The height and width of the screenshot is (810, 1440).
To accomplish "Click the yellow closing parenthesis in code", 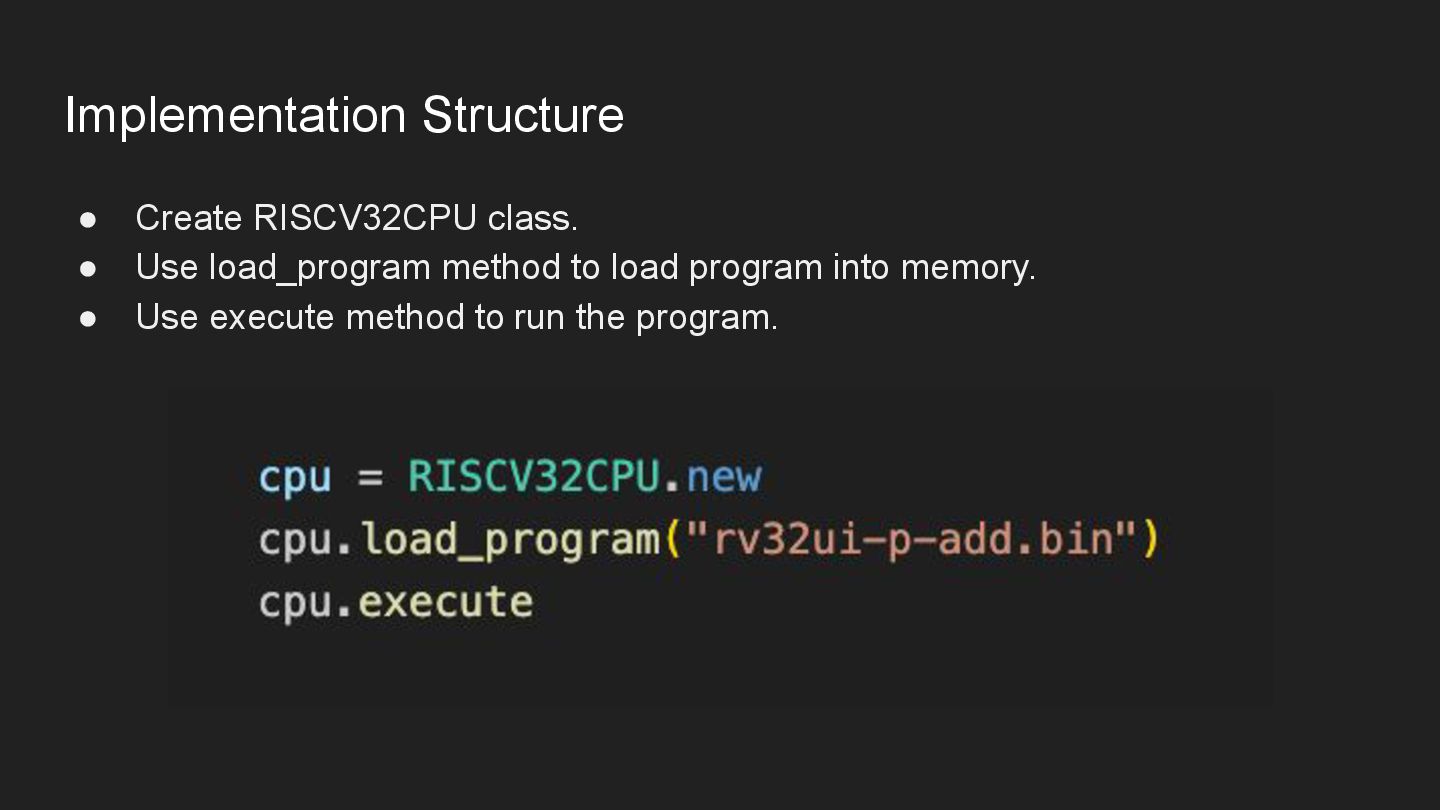I will point(1149,540).
